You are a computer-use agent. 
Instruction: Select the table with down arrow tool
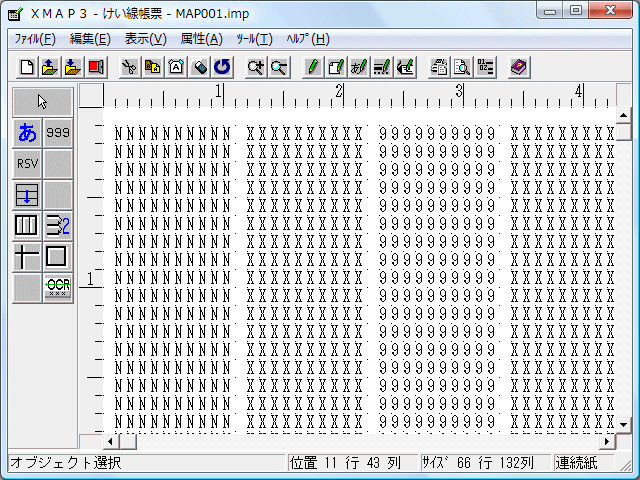(27, 195)
